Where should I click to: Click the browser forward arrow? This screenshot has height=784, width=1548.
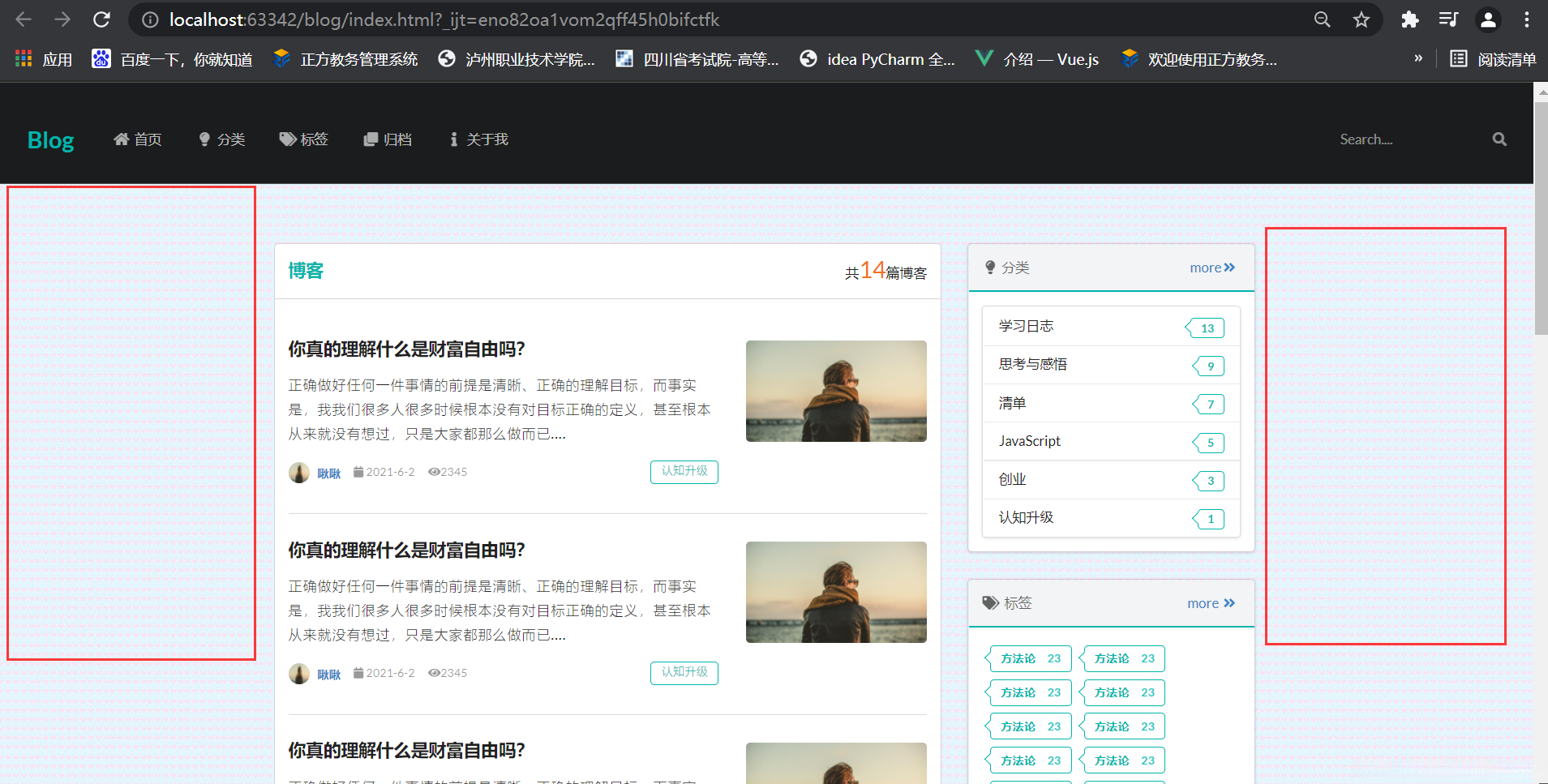(62, 19)
